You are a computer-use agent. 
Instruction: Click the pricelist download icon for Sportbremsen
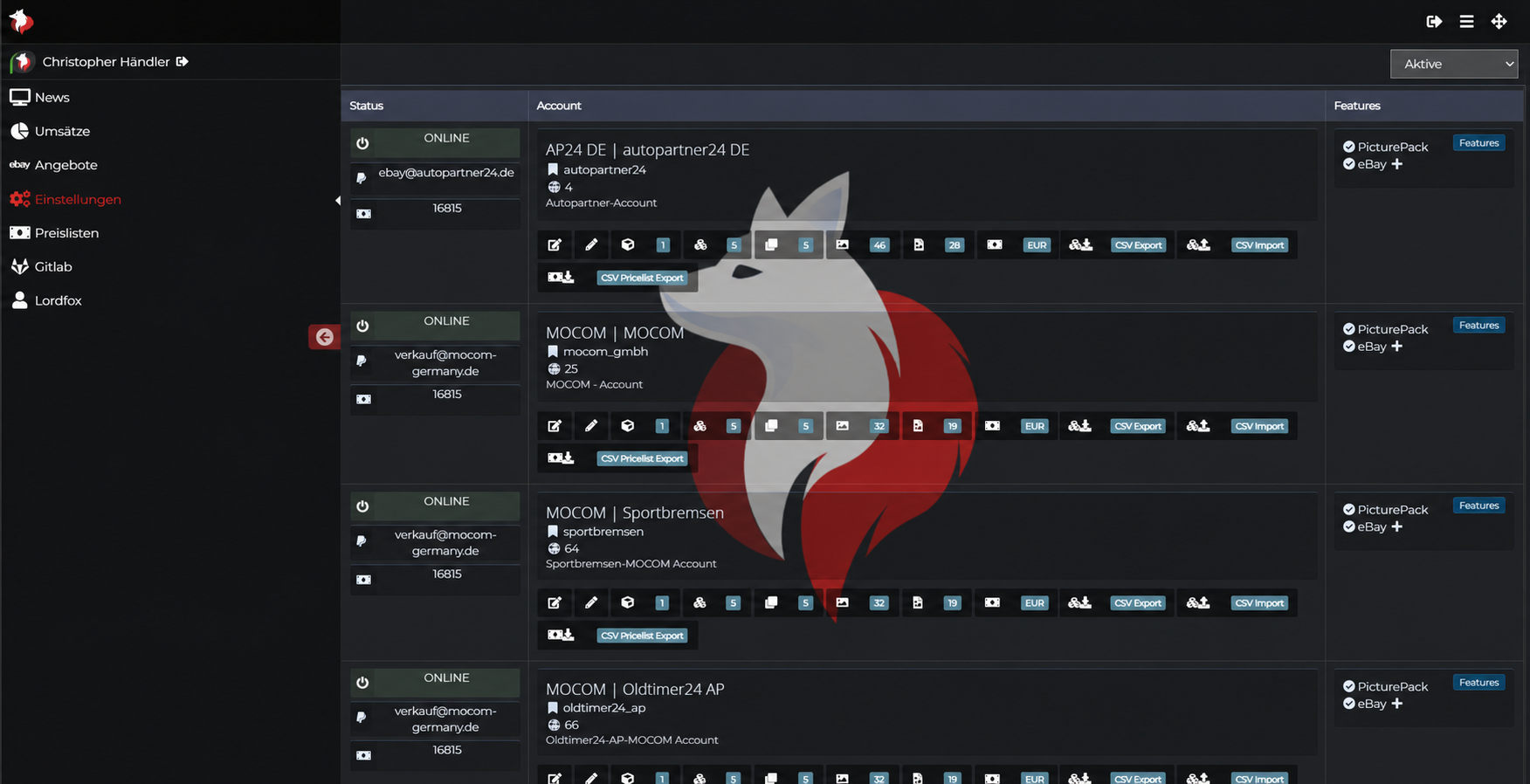[561, 636]
